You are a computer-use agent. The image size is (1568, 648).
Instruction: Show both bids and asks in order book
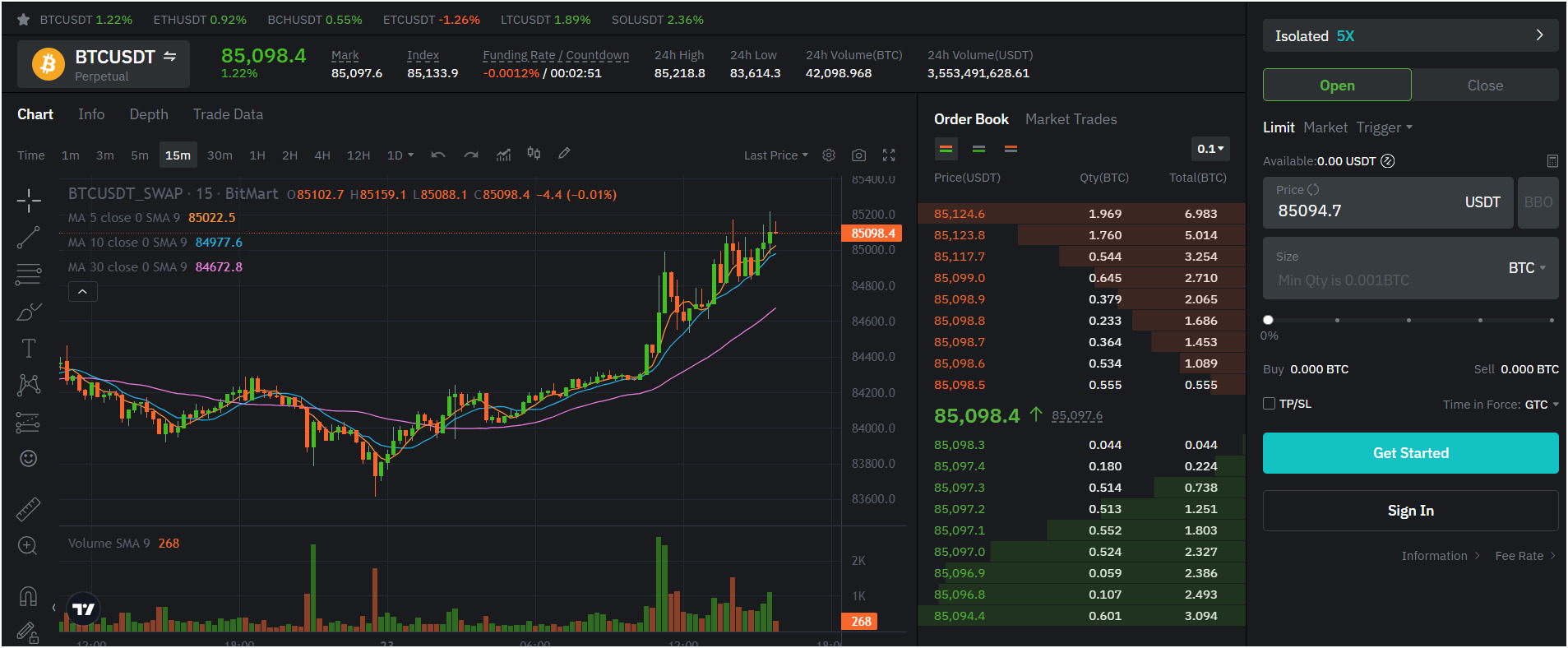tap(946, 149)
